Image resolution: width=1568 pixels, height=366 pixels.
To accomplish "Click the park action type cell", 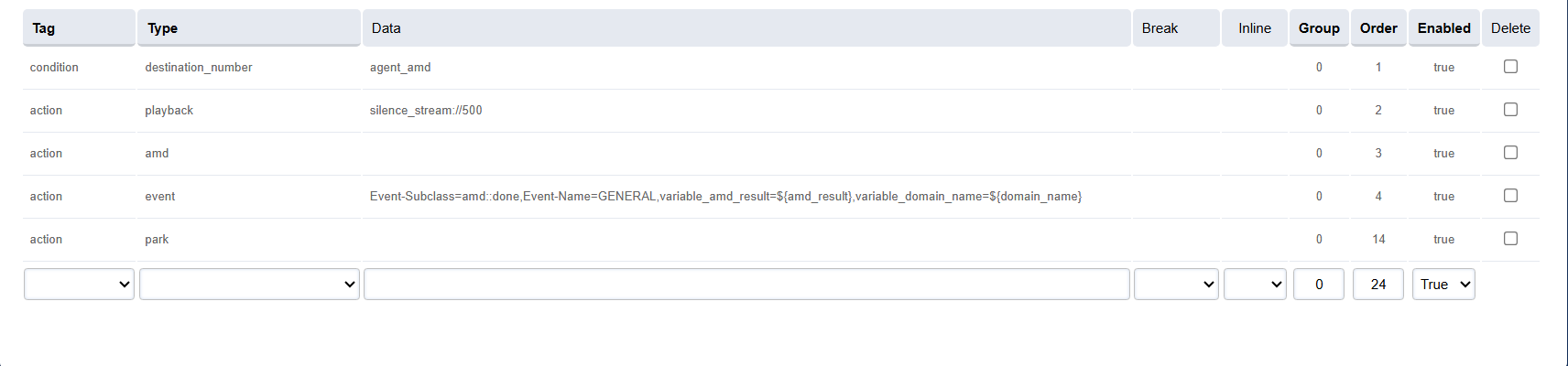I will (x=157, y=240).
